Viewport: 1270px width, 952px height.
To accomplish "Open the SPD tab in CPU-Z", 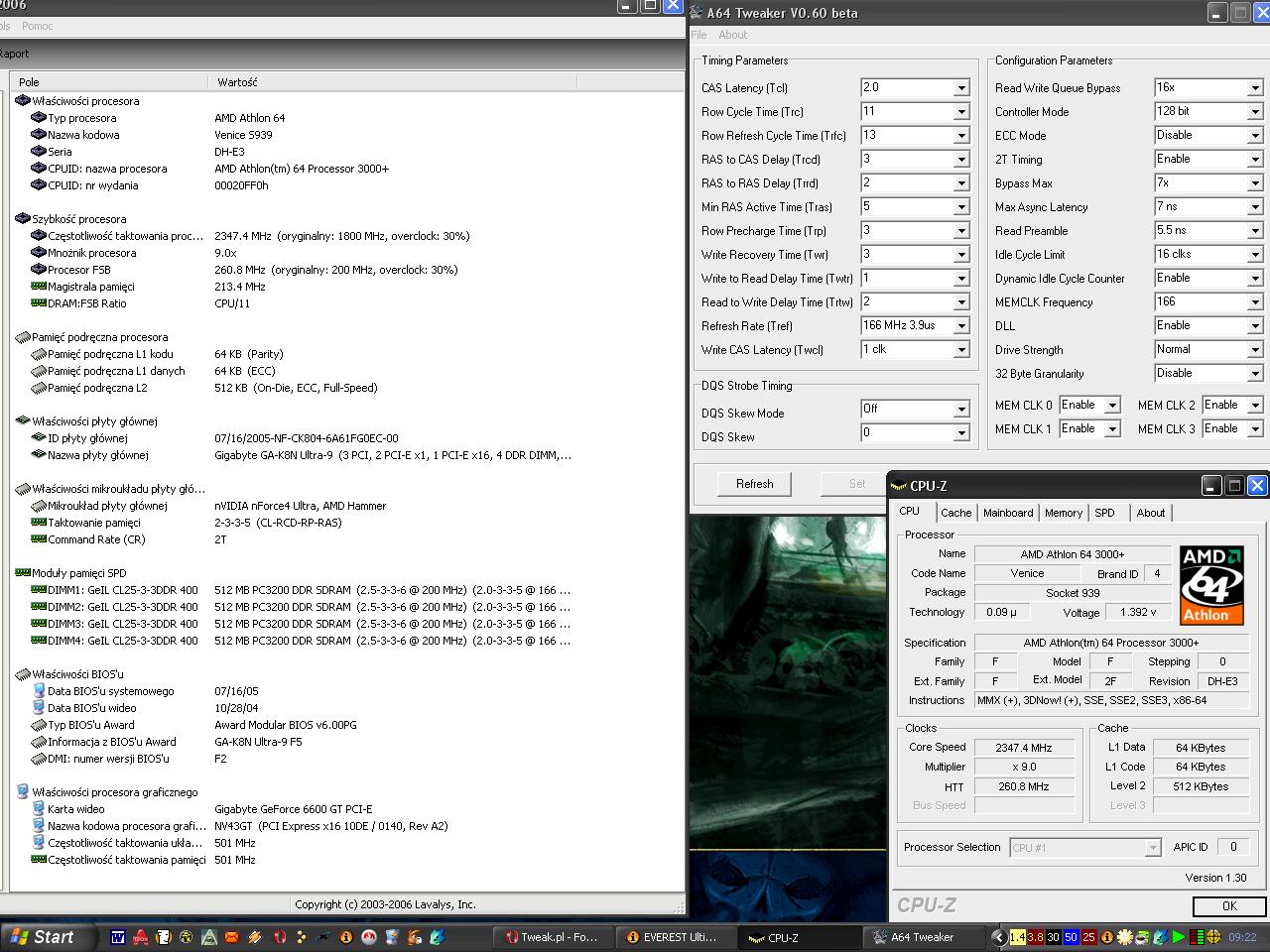I will [1104, 513].
